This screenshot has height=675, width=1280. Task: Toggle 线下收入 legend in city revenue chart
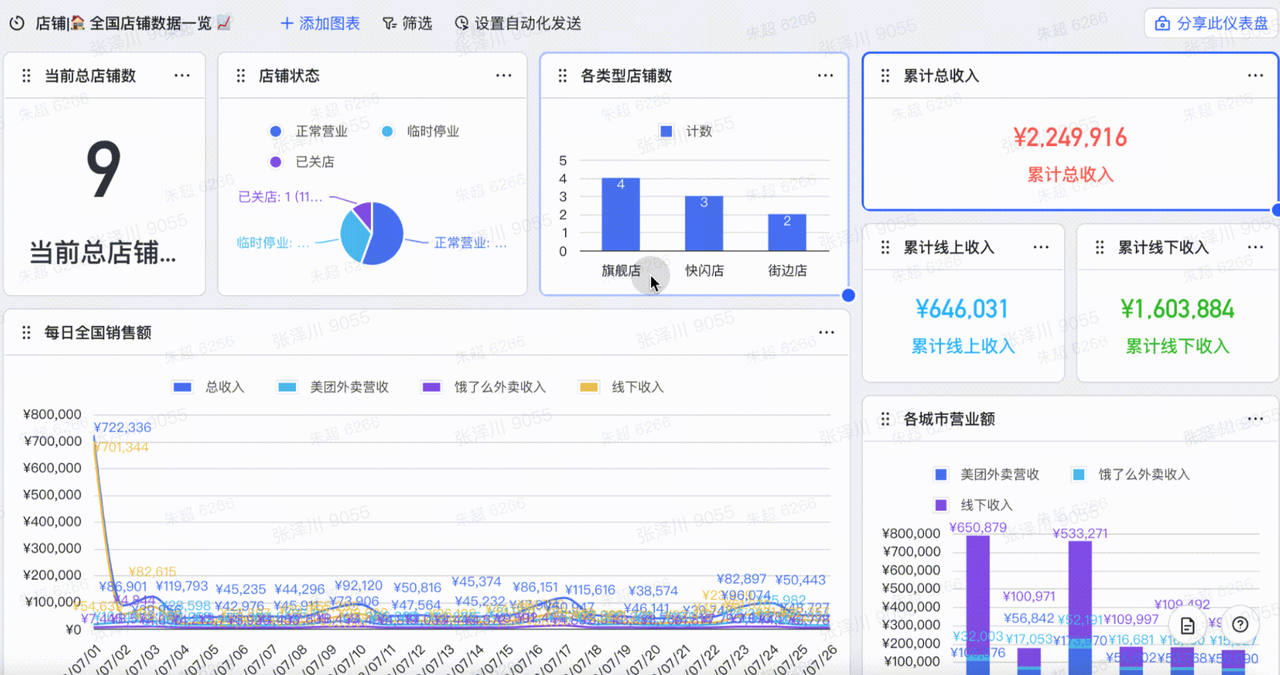click(974, 505)
